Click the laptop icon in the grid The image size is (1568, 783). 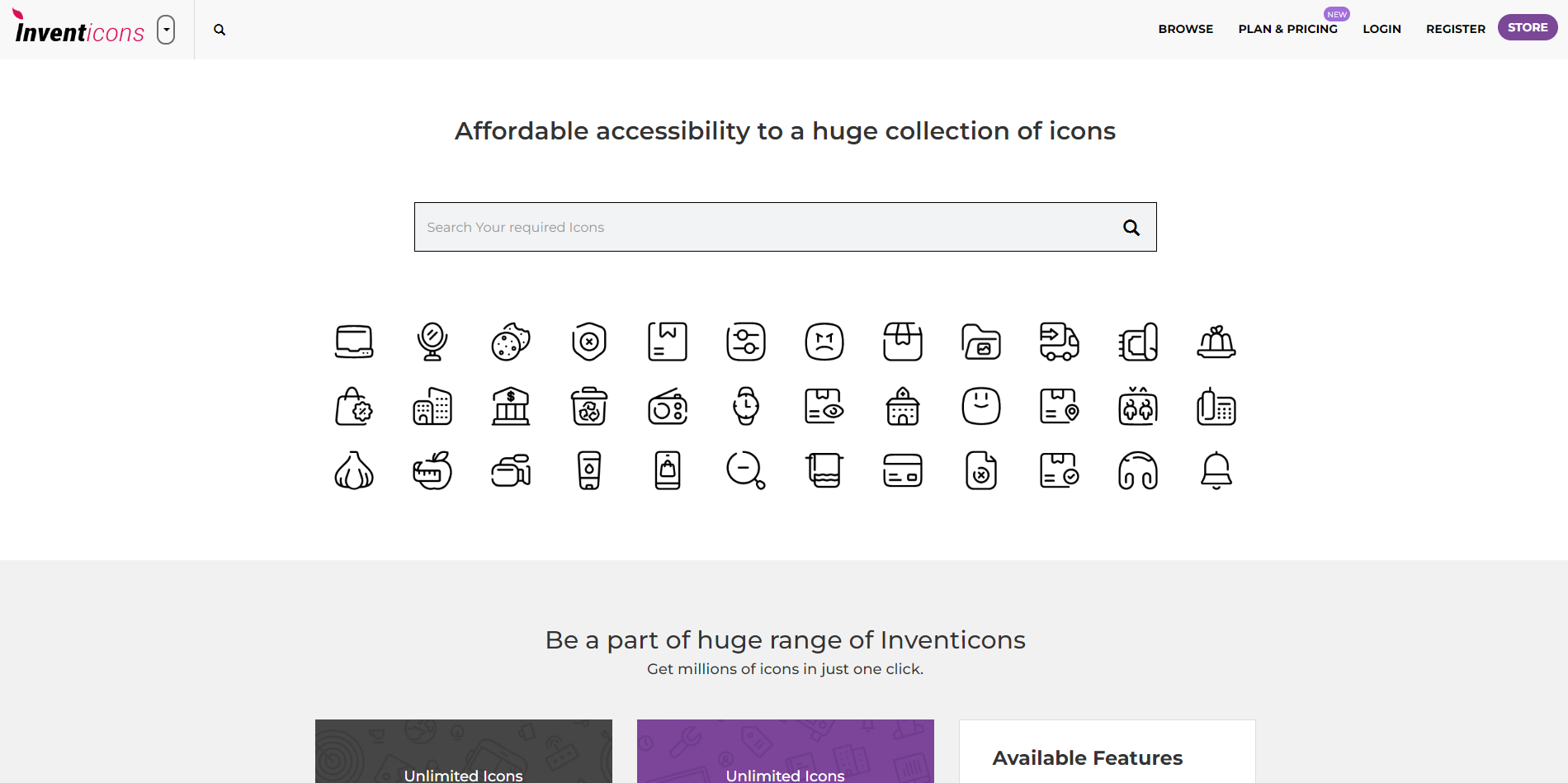354,342
